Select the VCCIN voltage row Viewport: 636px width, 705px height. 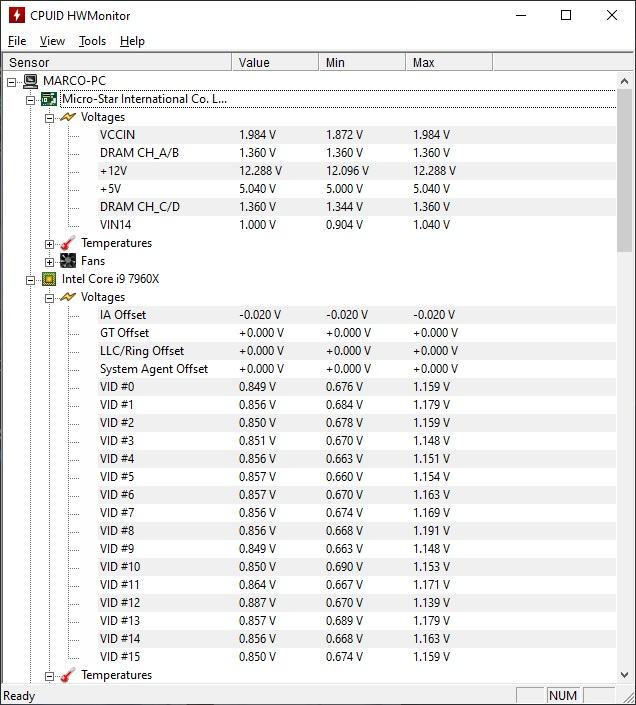(x=357, y=135)
